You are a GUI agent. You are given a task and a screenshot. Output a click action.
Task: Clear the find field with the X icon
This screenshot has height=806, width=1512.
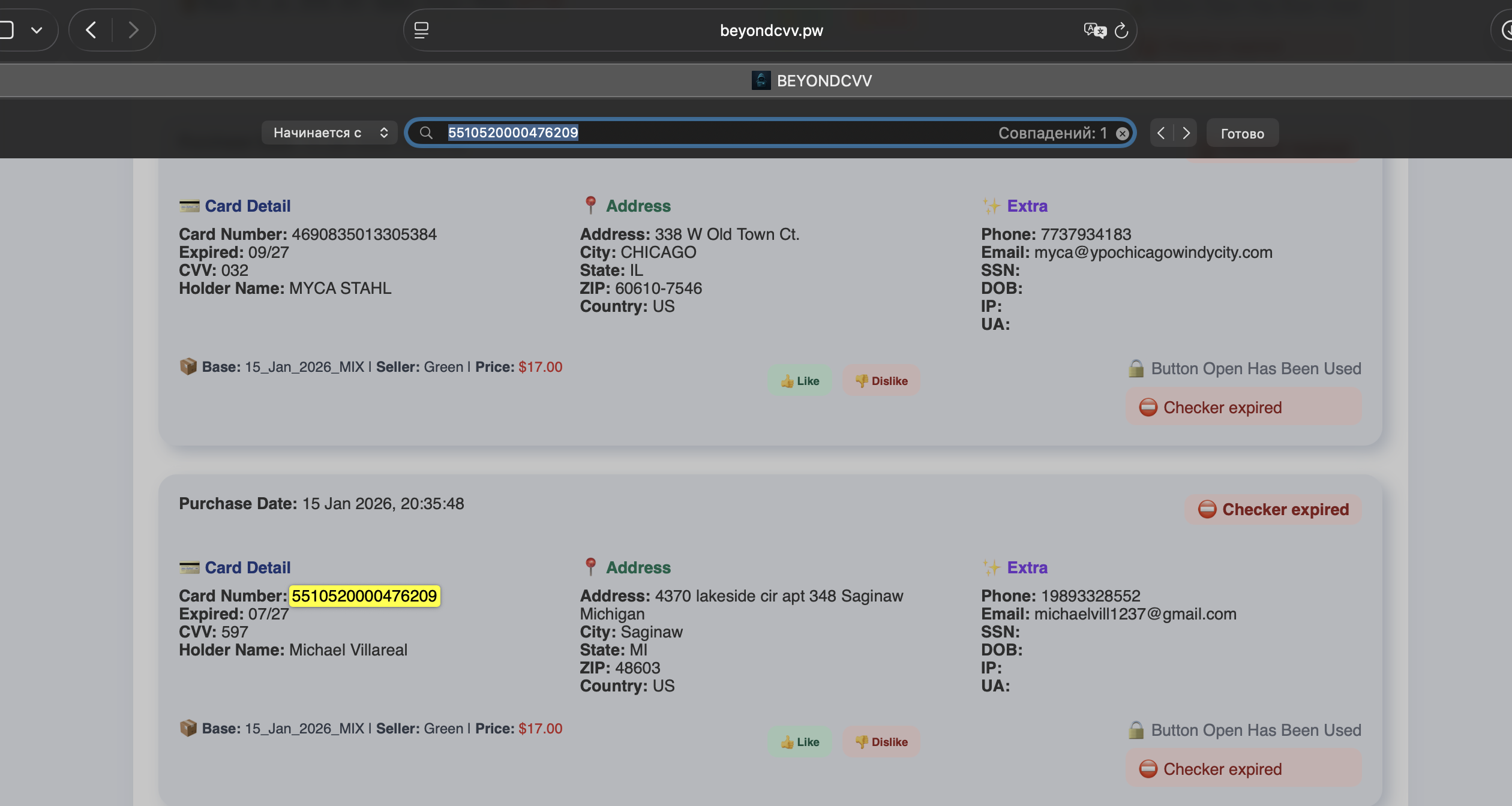[1122, 133]
